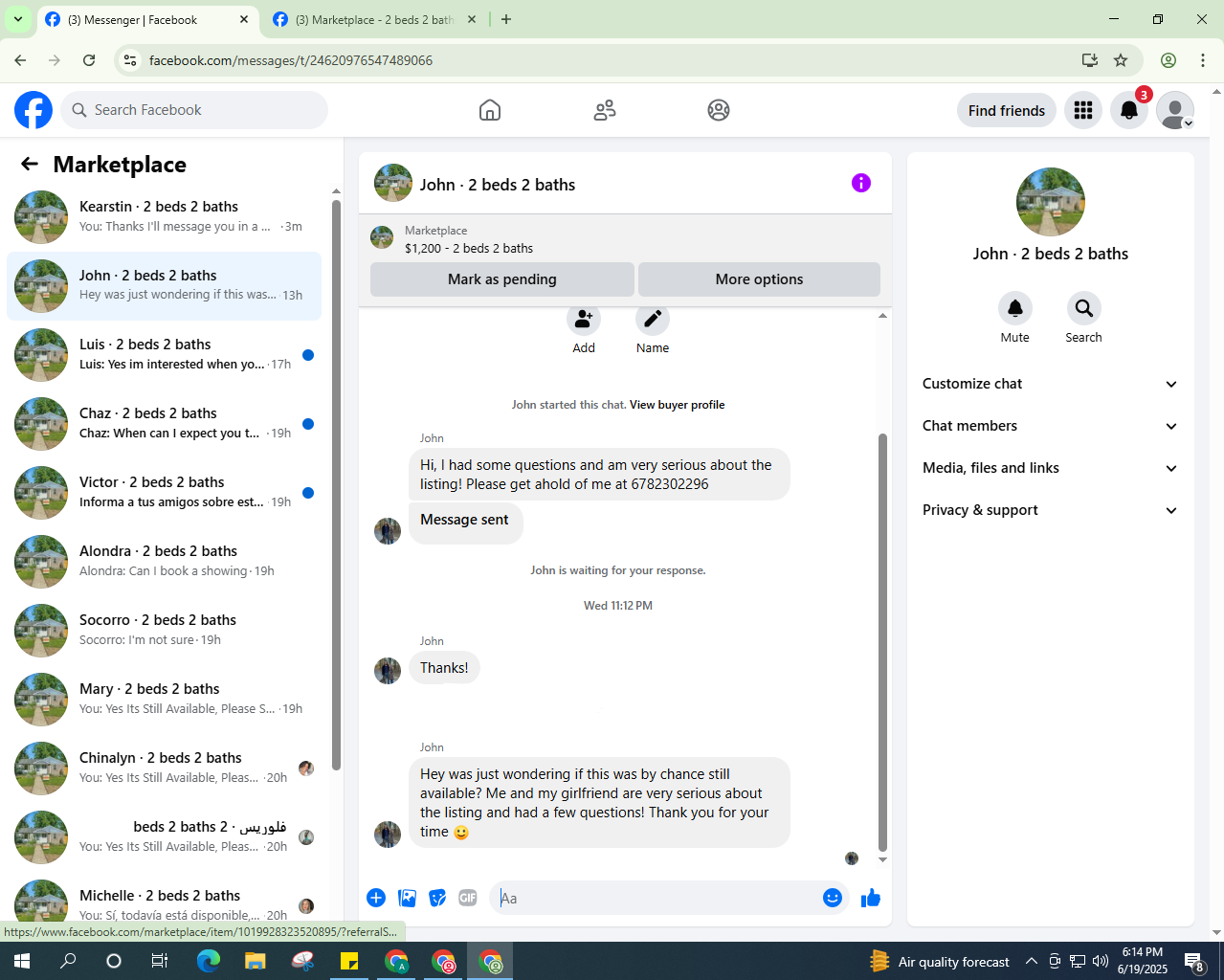Close the Messenger | Facebook tab
The image size is (1224, 980).
[x=244, y=19]
